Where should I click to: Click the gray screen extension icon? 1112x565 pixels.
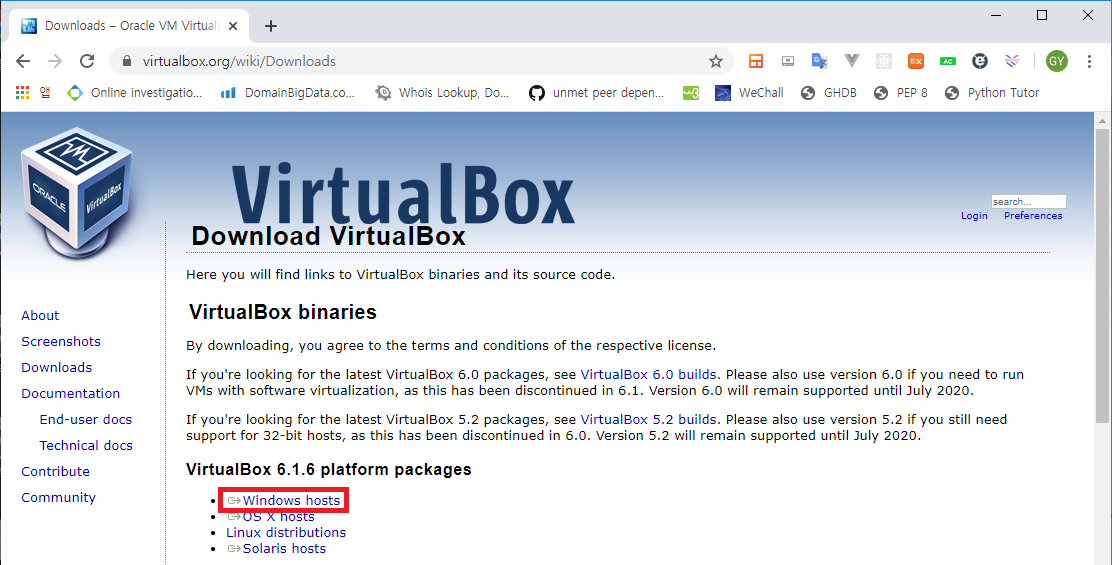click(x=788, y=61)
